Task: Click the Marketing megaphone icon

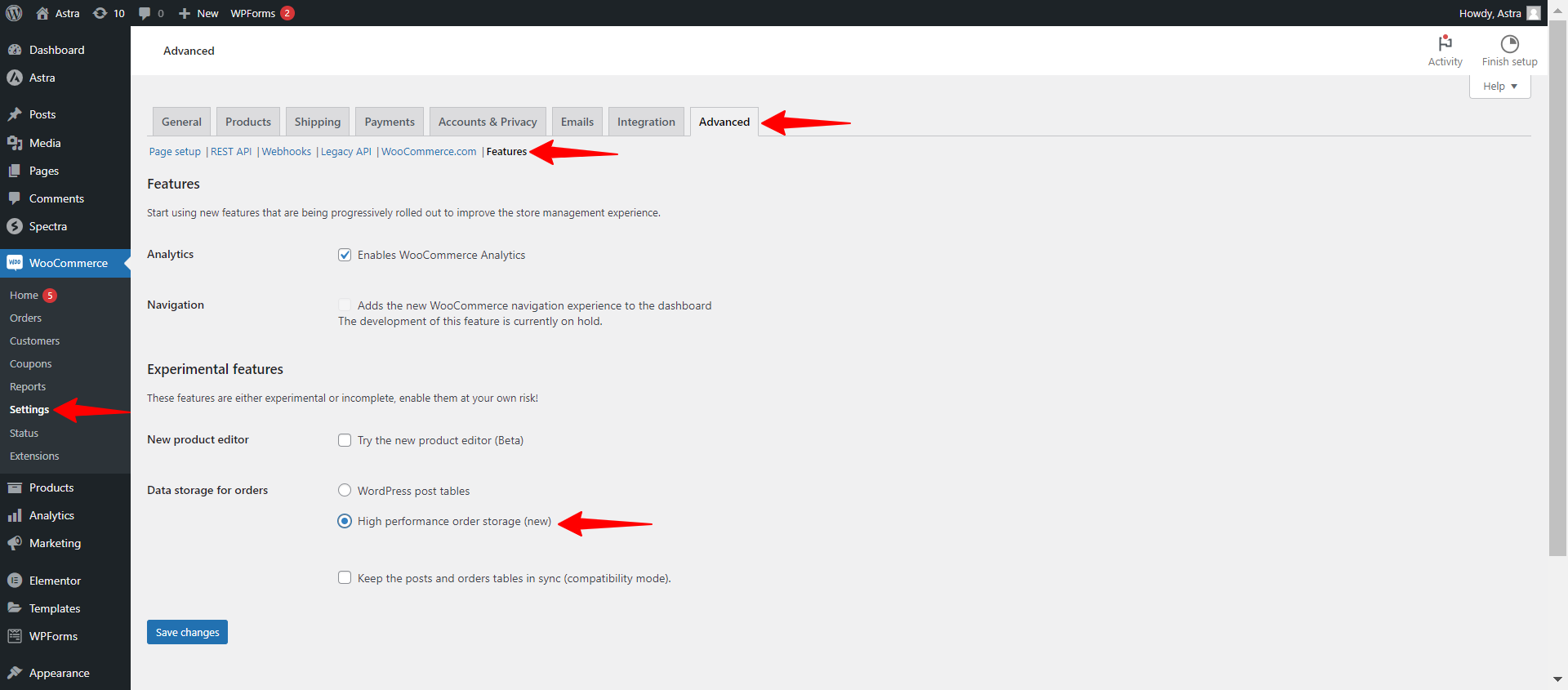Action: (15, 543)
